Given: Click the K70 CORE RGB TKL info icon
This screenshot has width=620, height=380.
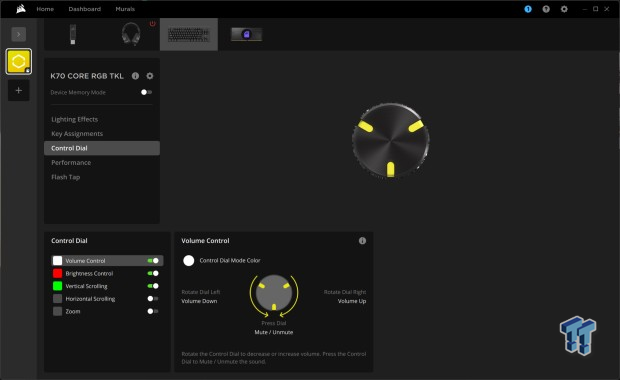Looking at the screenshot, I should coord(135,76).
